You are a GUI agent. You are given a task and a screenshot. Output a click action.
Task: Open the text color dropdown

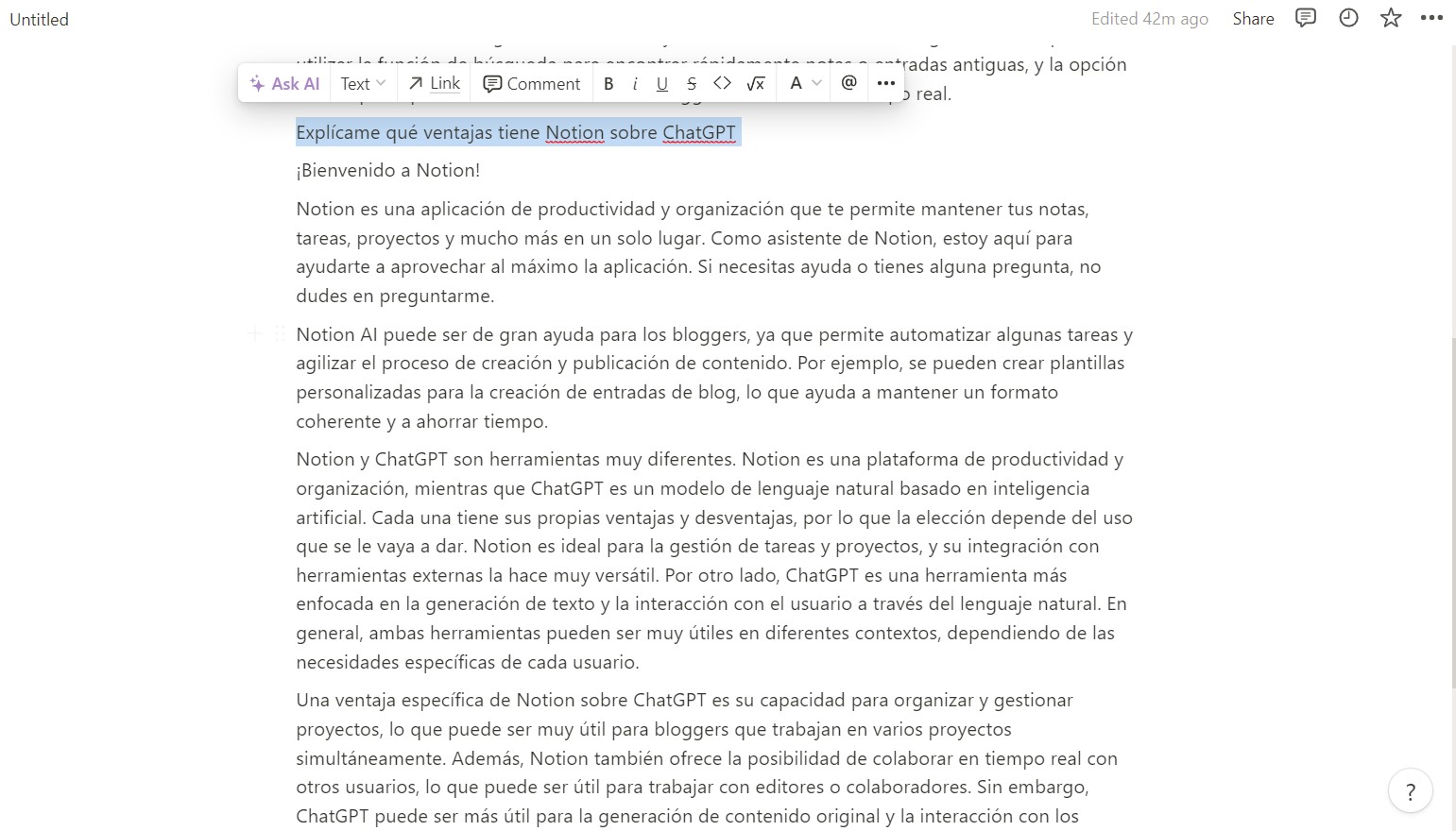pos(805,83)
